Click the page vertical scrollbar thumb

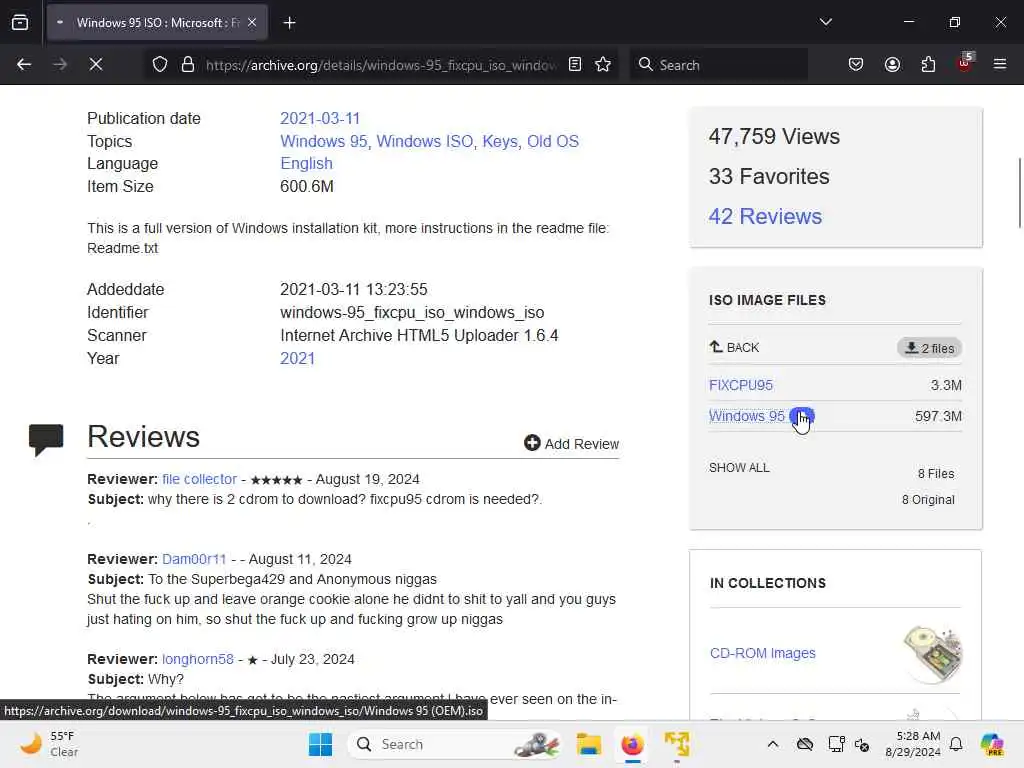[1019, 193]
